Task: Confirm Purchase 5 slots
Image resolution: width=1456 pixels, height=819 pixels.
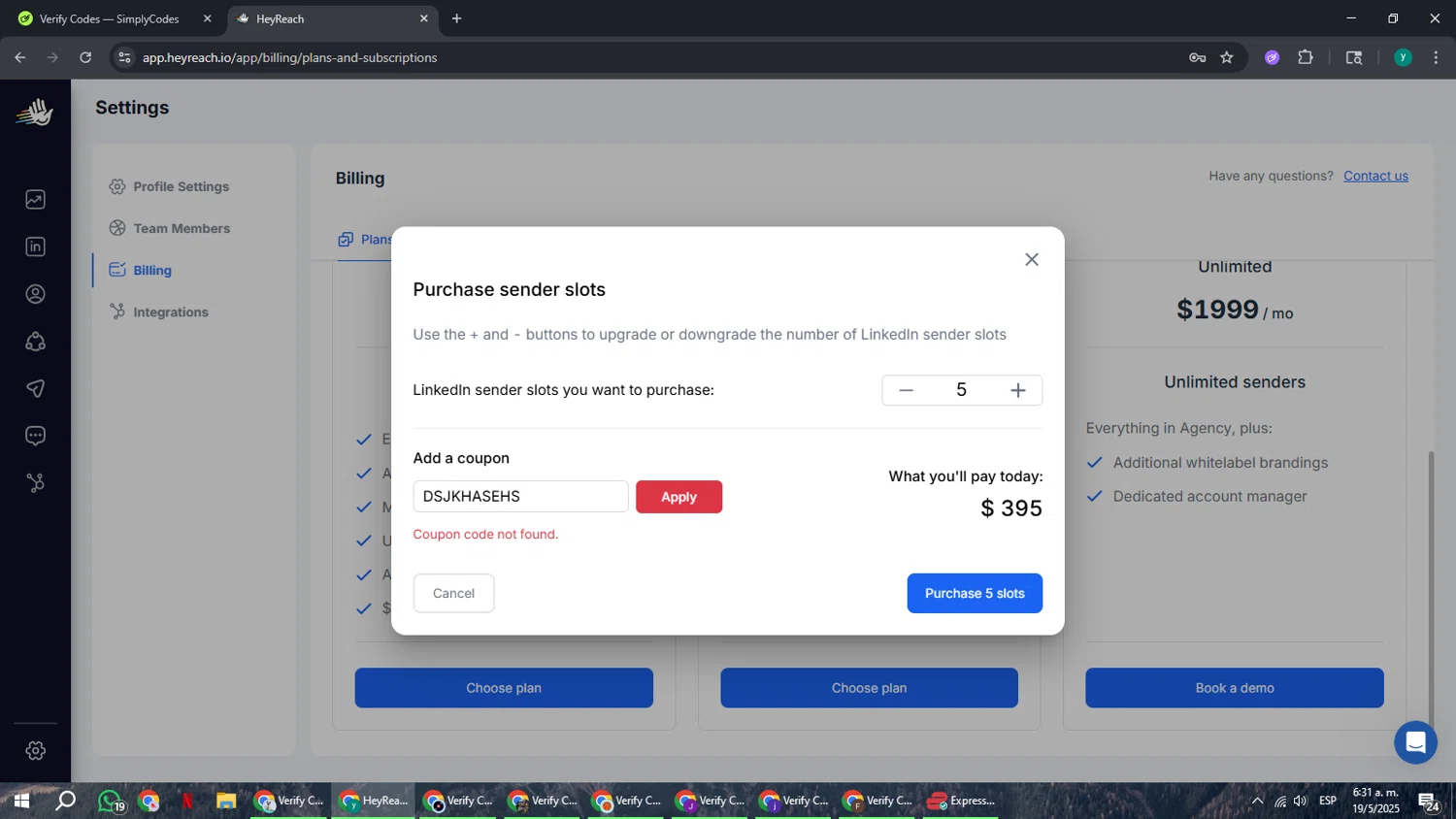Action: pos(975,593)
